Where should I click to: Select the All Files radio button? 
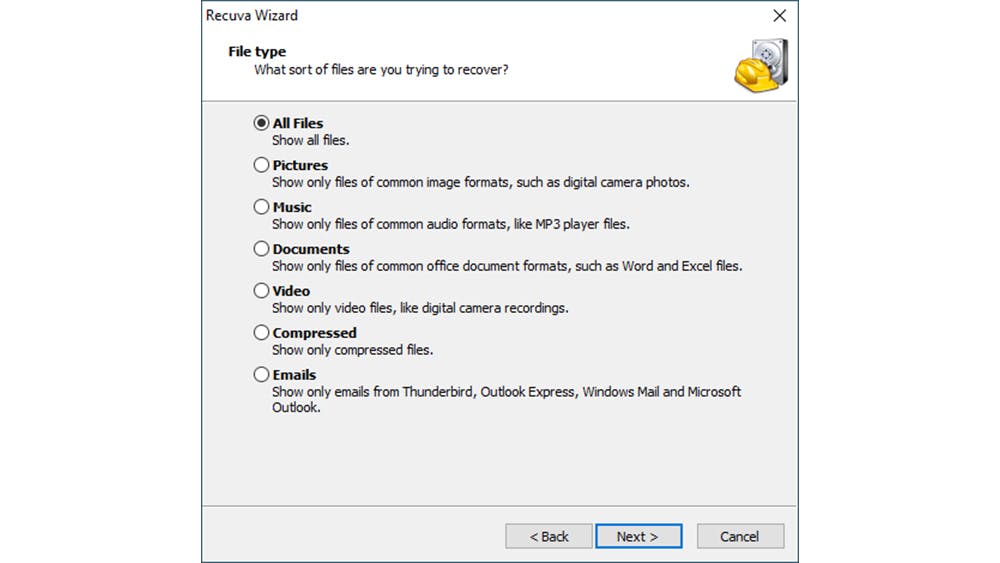262,123
